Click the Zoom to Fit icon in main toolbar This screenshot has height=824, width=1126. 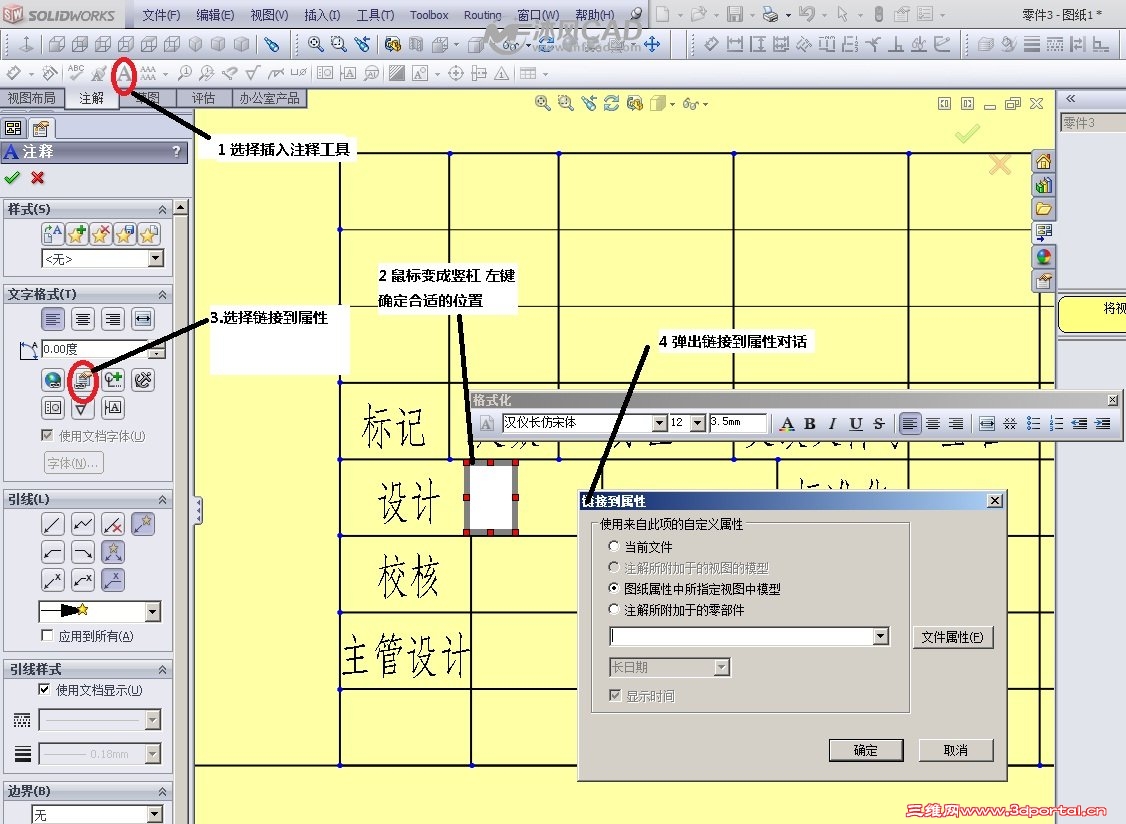315,45
